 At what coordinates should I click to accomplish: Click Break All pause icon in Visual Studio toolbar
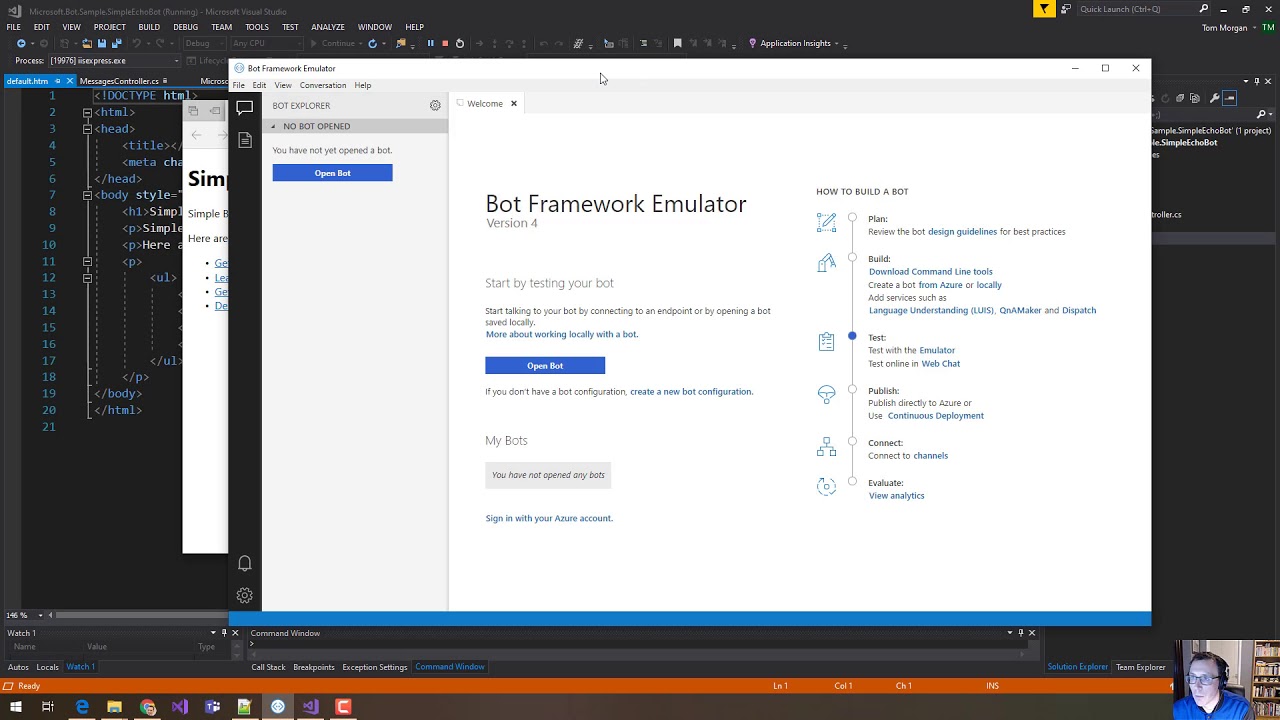(x=430, y=43)
